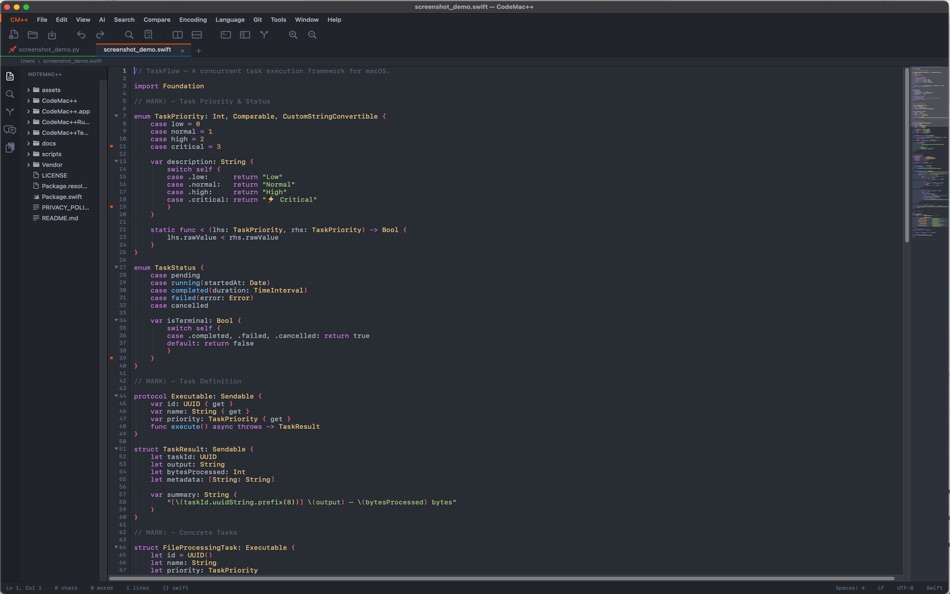Expand the Vendor folder

pos(29,164)
